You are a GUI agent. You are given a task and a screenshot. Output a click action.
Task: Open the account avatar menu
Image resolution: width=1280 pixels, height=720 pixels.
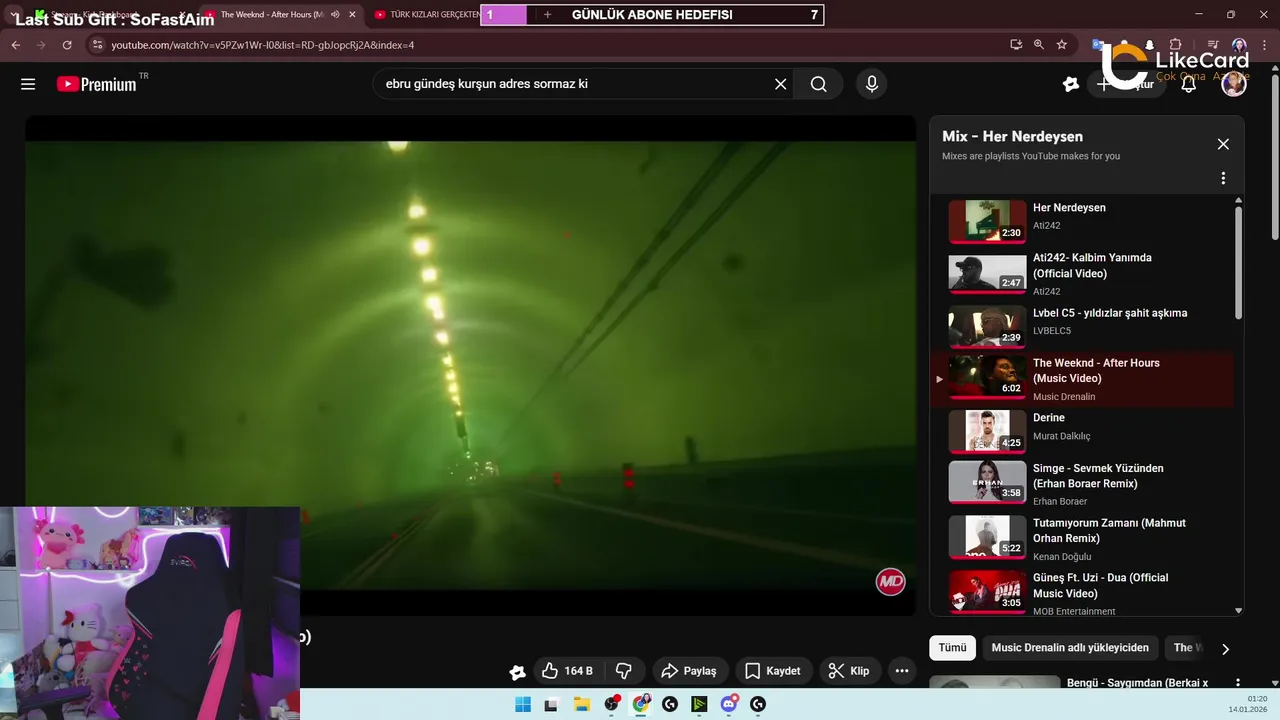(1234, 84)
